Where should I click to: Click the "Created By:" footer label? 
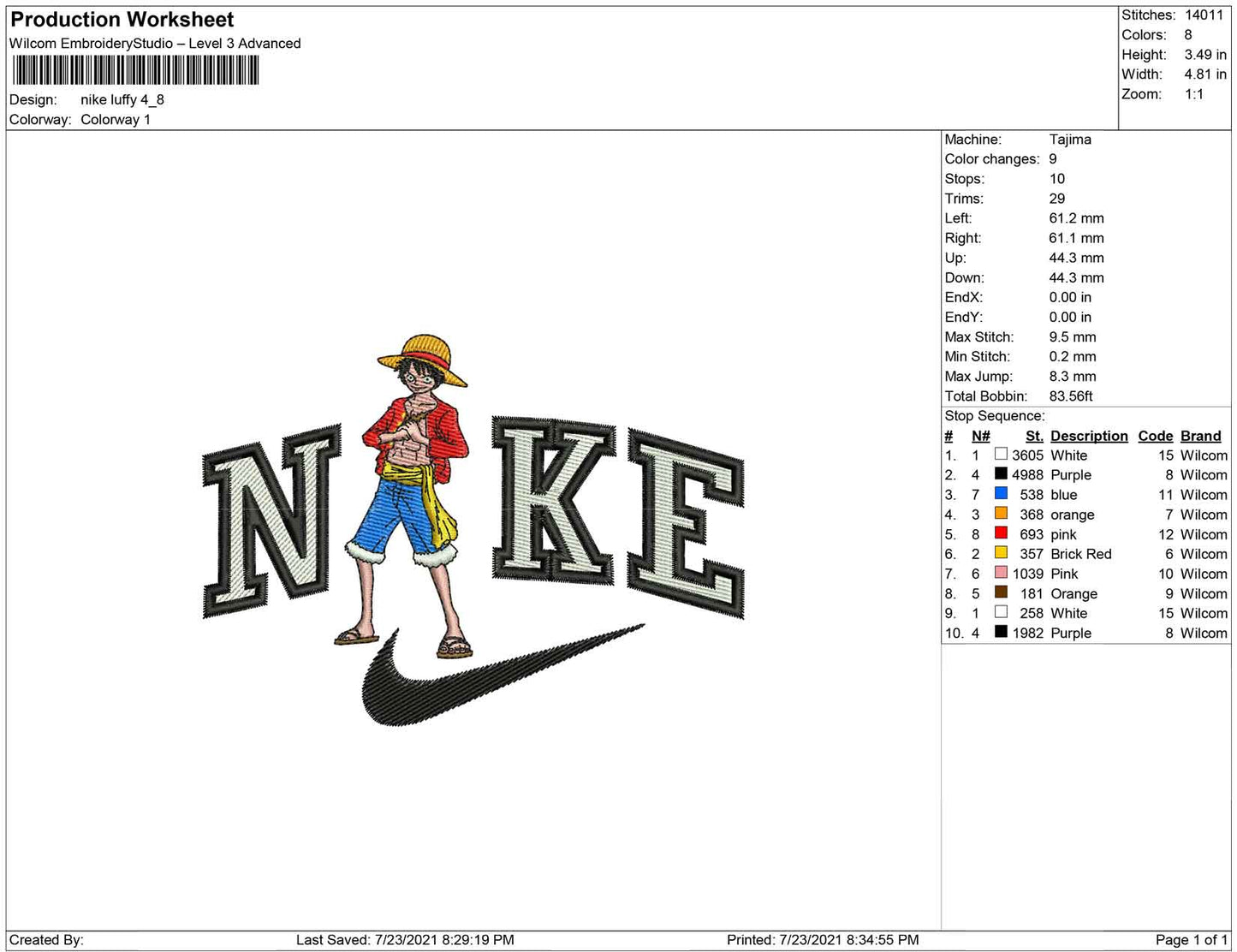click(46, 940)
